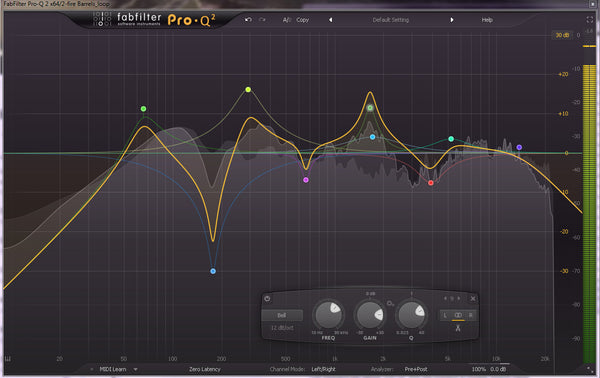600x378 pixels.
Task: Click the 1k frequency axis label
Action: [335, 359]
